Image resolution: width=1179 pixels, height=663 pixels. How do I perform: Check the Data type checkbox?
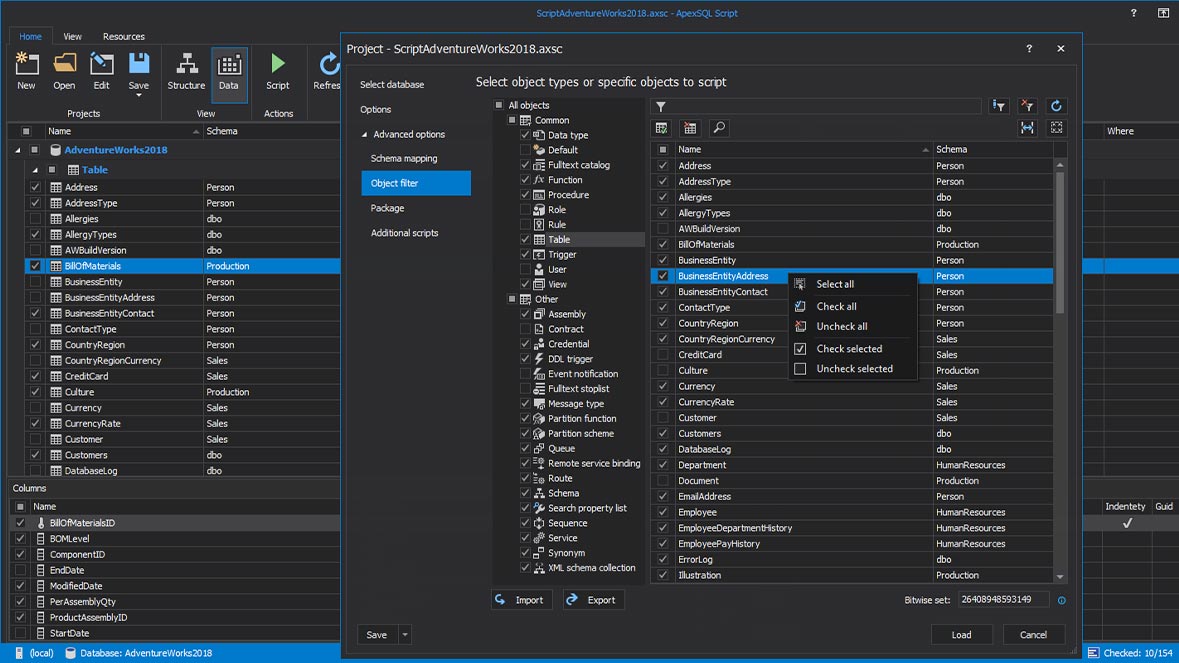(x=525, y=134)
